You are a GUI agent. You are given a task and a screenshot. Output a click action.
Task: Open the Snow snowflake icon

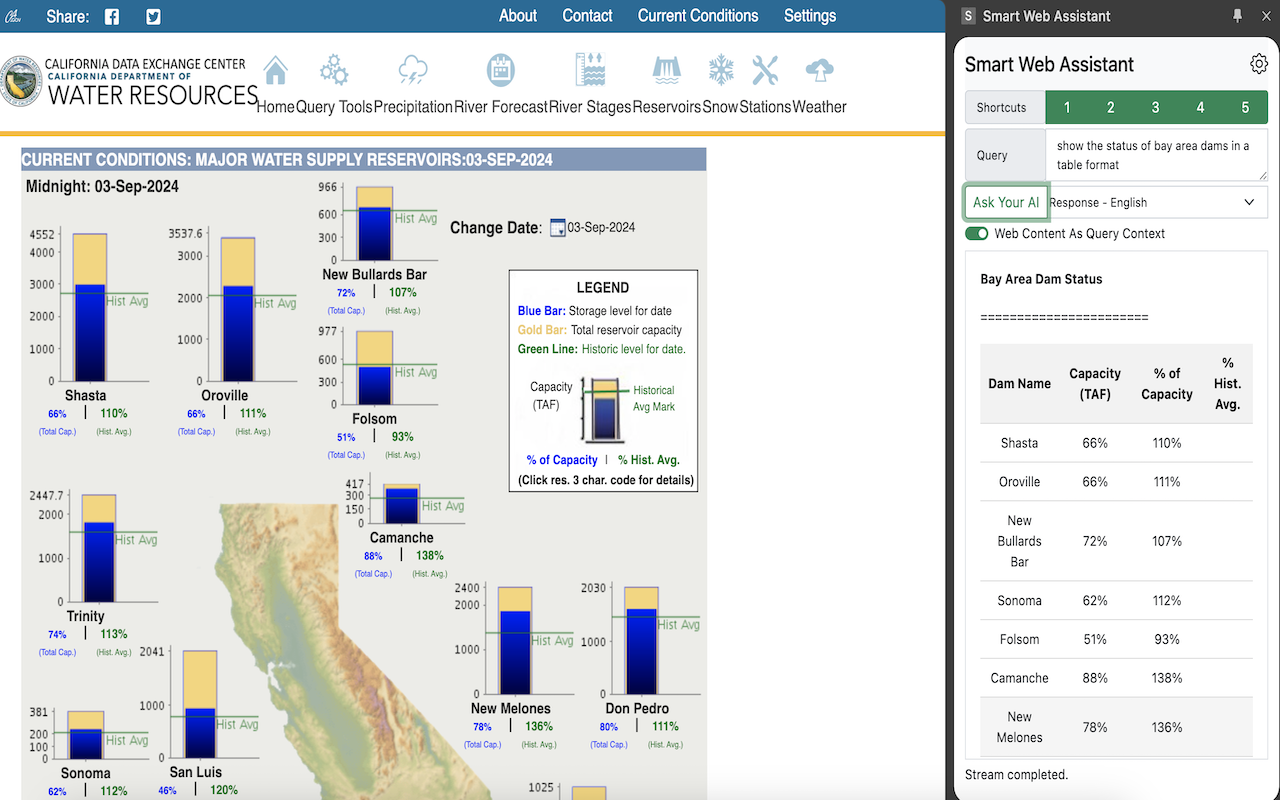[x=720, y=72]
